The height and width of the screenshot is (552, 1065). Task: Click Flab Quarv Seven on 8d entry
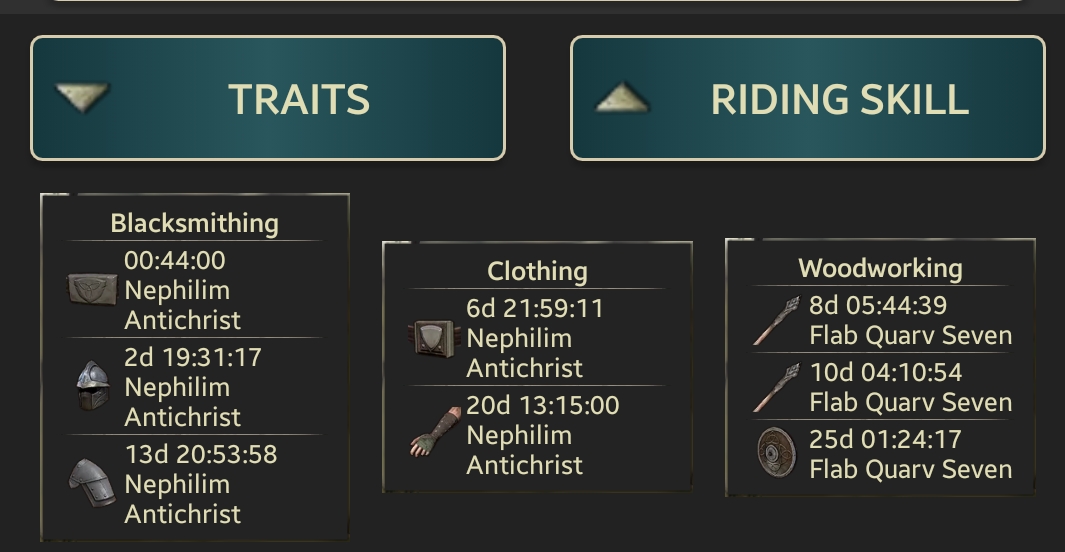911,335
